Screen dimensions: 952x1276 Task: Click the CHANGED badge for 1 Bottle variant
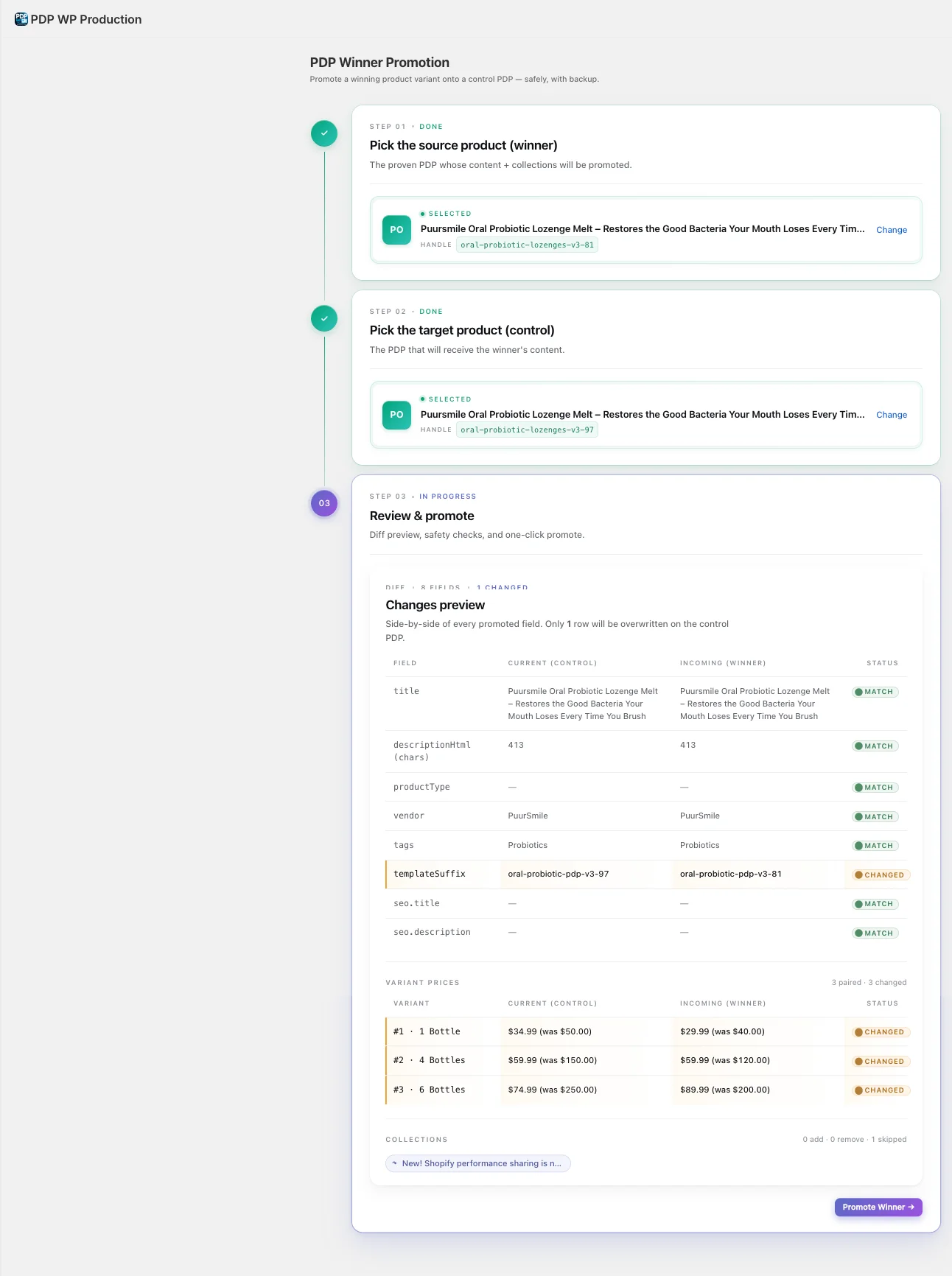coord(881,1032)
